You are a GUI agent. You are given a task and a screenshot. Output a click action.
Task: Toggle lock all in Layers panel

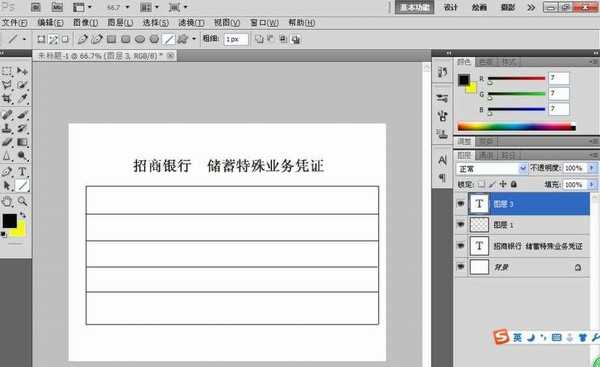[514, 184]
